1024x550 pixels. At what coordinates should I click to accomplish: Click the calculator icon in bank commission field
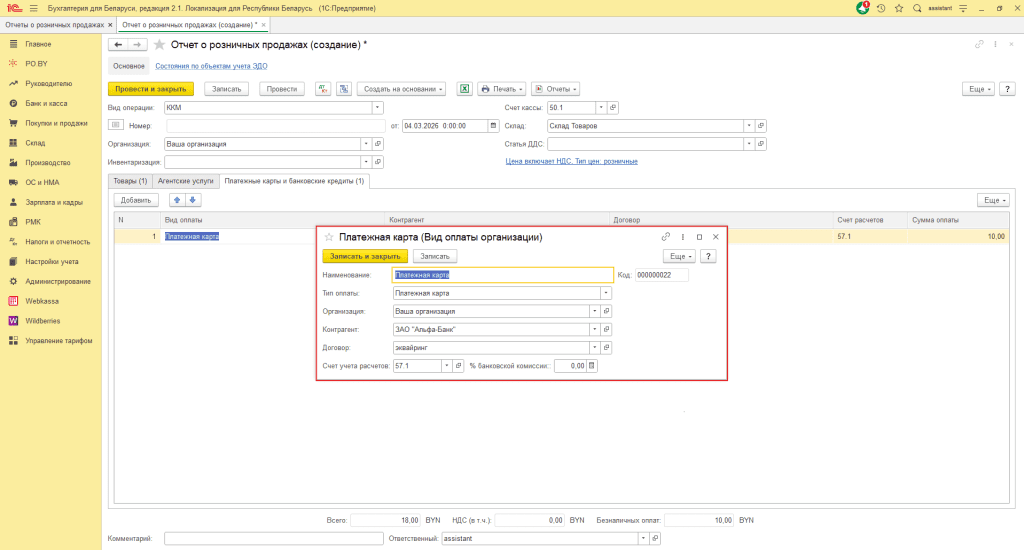[x=592, y=366]
